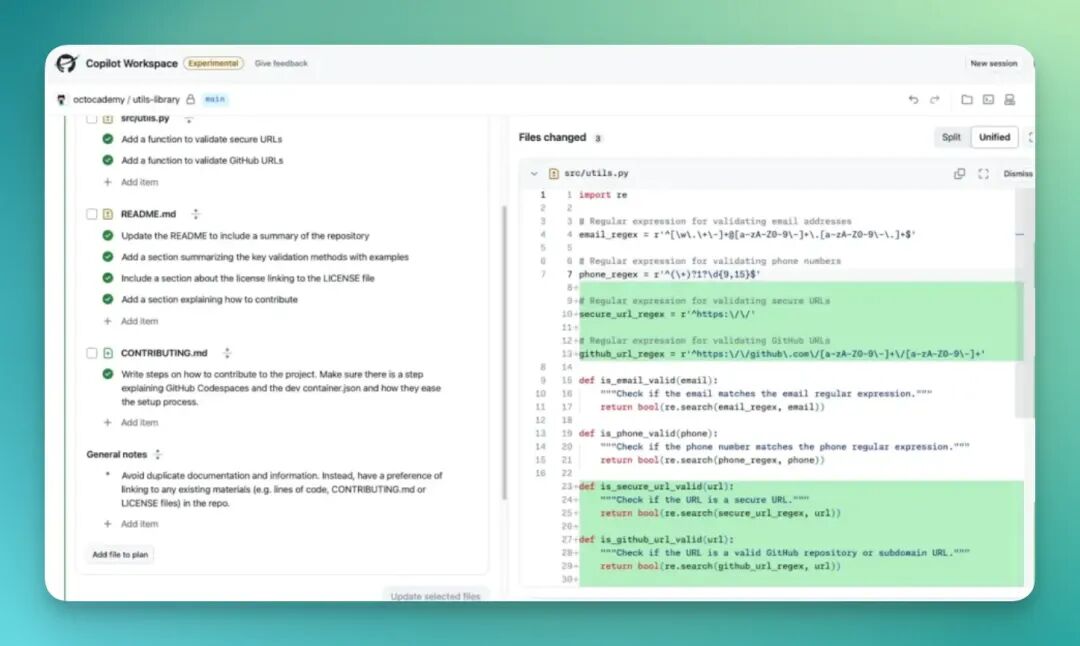Click the CONTRIBUTING.md added file icon
The image size is (1080, 646).
tap(108, 353)
